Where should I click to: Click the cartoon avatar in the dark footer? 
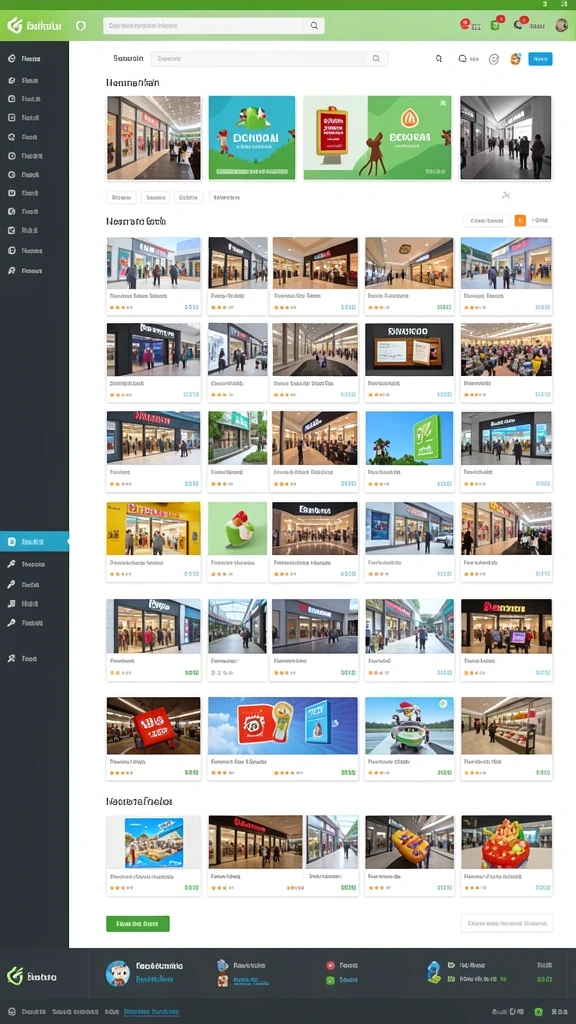click(x=118, y=972)
